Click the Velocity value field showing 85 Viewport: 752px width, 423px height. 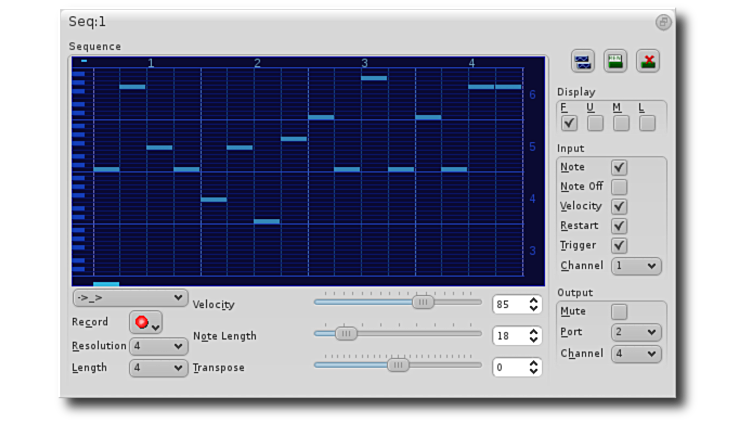509,305
